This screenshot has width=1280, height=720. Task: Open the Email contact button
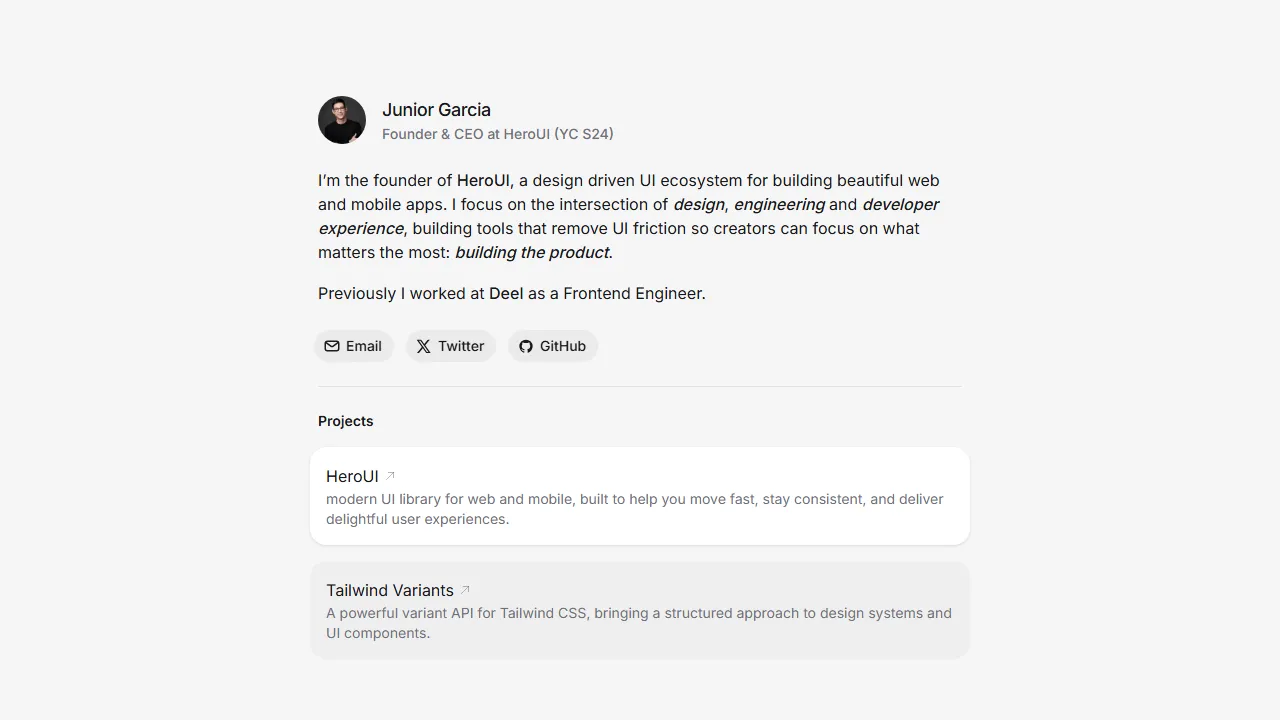pos(354,346)
